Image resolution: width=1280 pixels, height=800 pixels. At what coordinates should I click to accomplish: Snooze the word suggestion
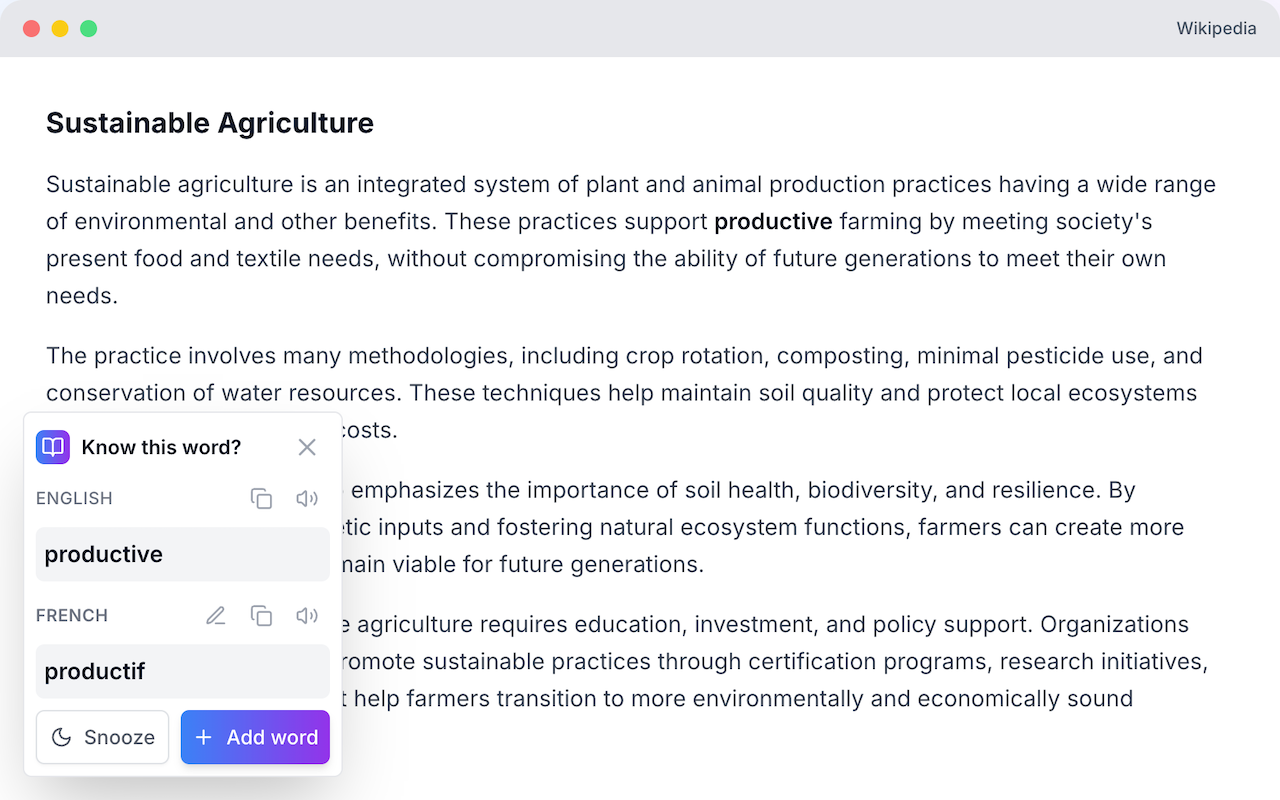coord(103,737)
